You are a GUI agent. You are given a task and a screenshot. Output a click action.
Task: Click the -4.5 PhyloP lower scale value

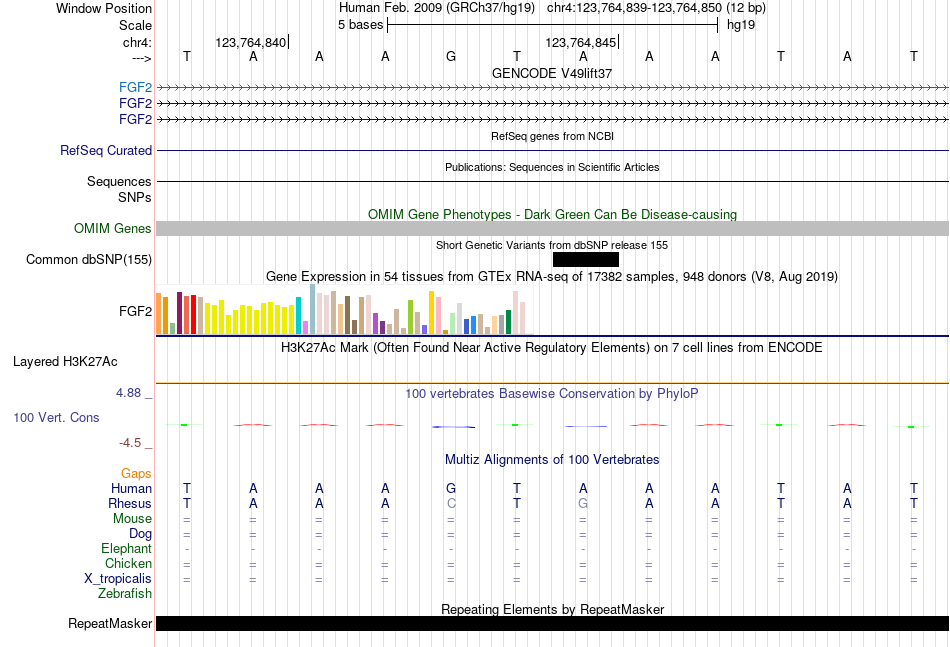(130, 443)
